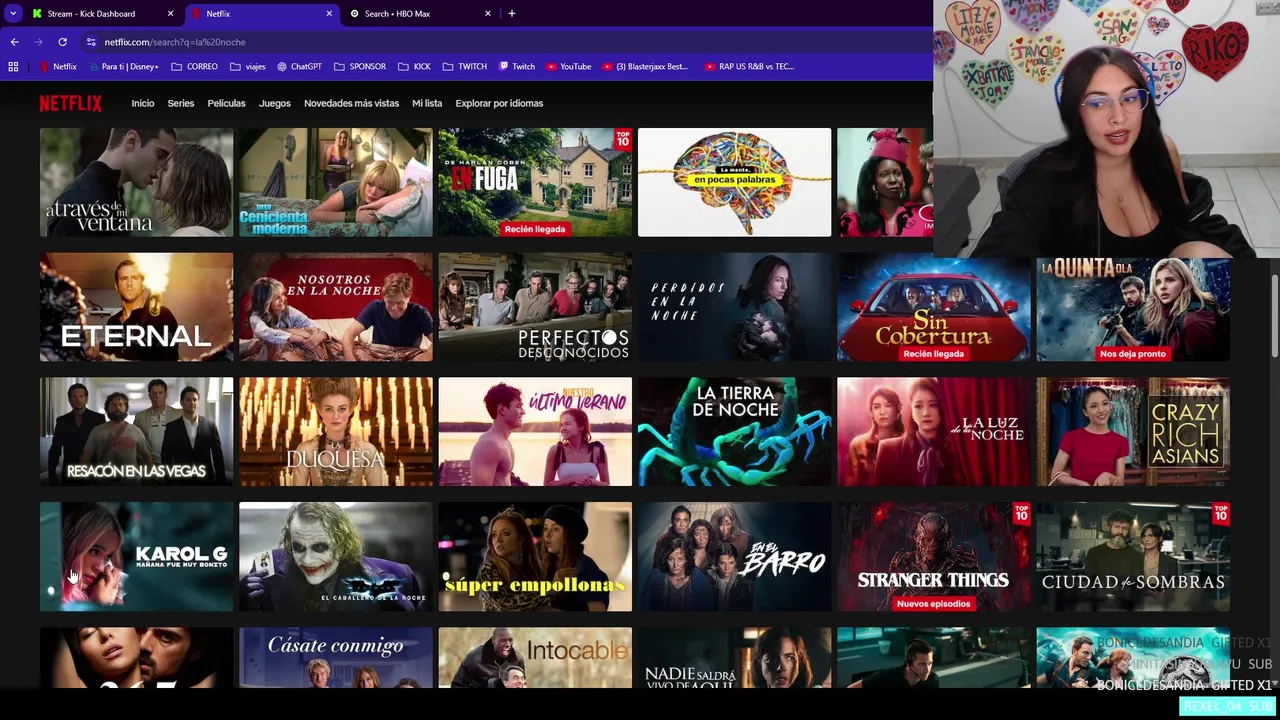Open Juegos in Netflix menu
1280x720 pixels.
tap(275, 103)
